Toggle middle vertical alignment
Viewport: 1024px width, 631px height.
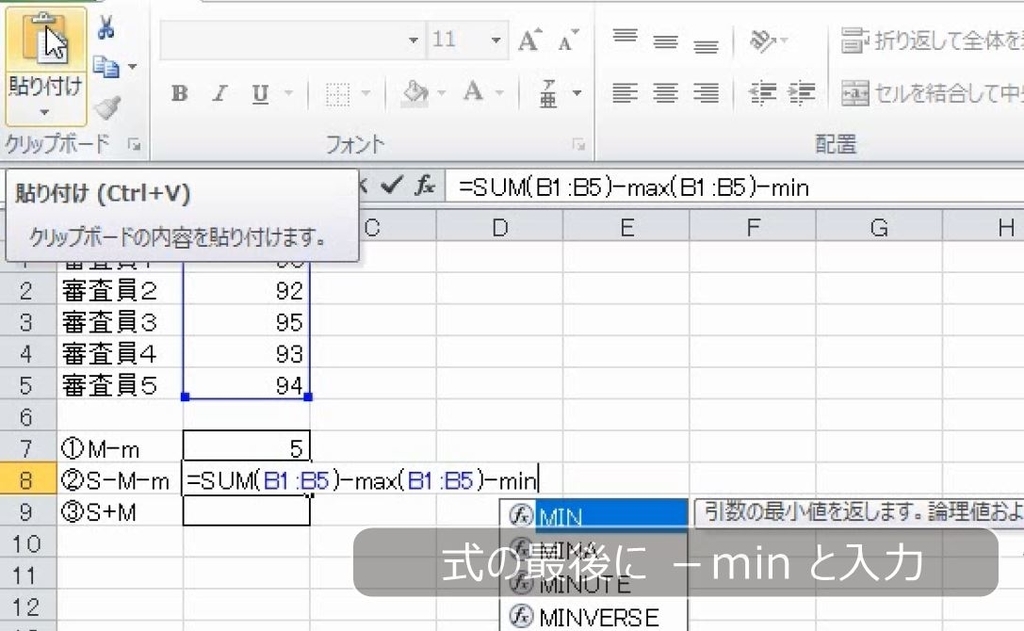tap(665, 40)
